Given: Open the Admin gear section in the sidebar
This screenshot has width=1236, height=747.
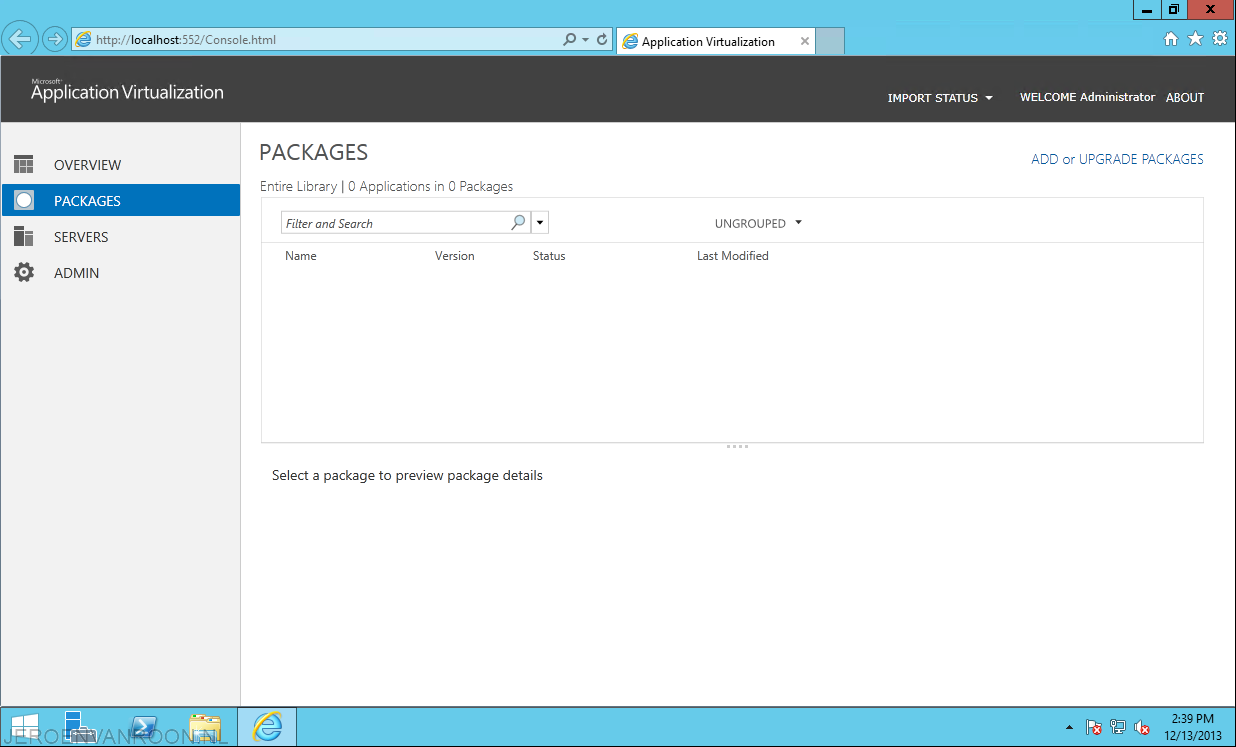Looking at the screenshot, I should [x=121, y=273].
